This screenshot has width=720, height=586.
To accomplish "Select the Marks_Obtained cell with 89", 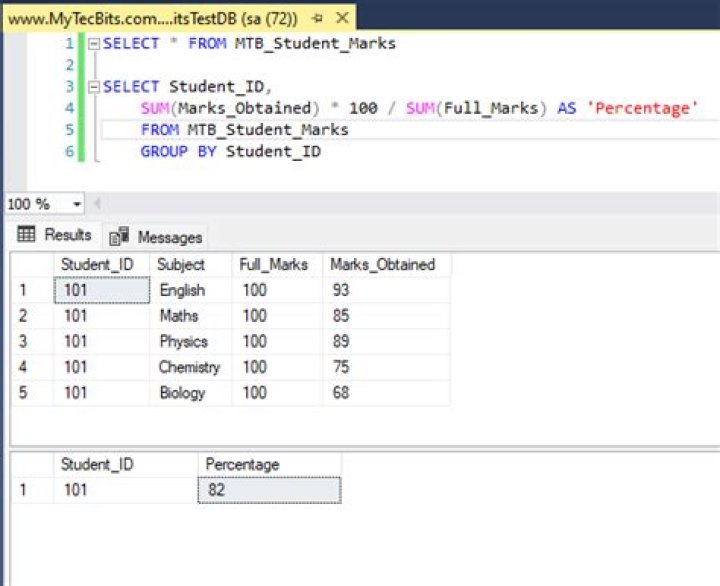I will point(386,342).
